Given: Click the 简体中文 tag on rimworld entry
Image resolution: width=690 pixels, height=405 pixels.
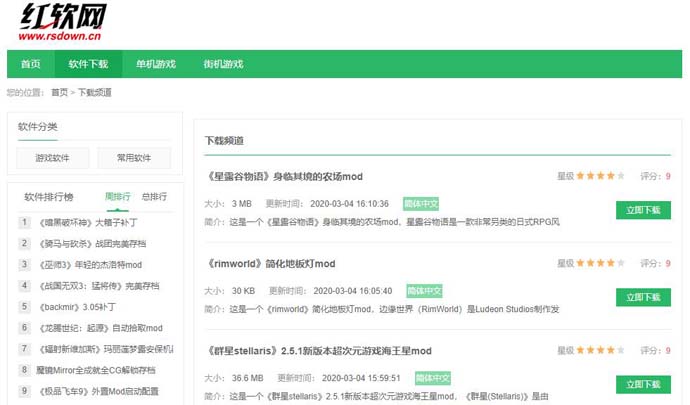Looking at the screenshot, I should click(424, 291).
